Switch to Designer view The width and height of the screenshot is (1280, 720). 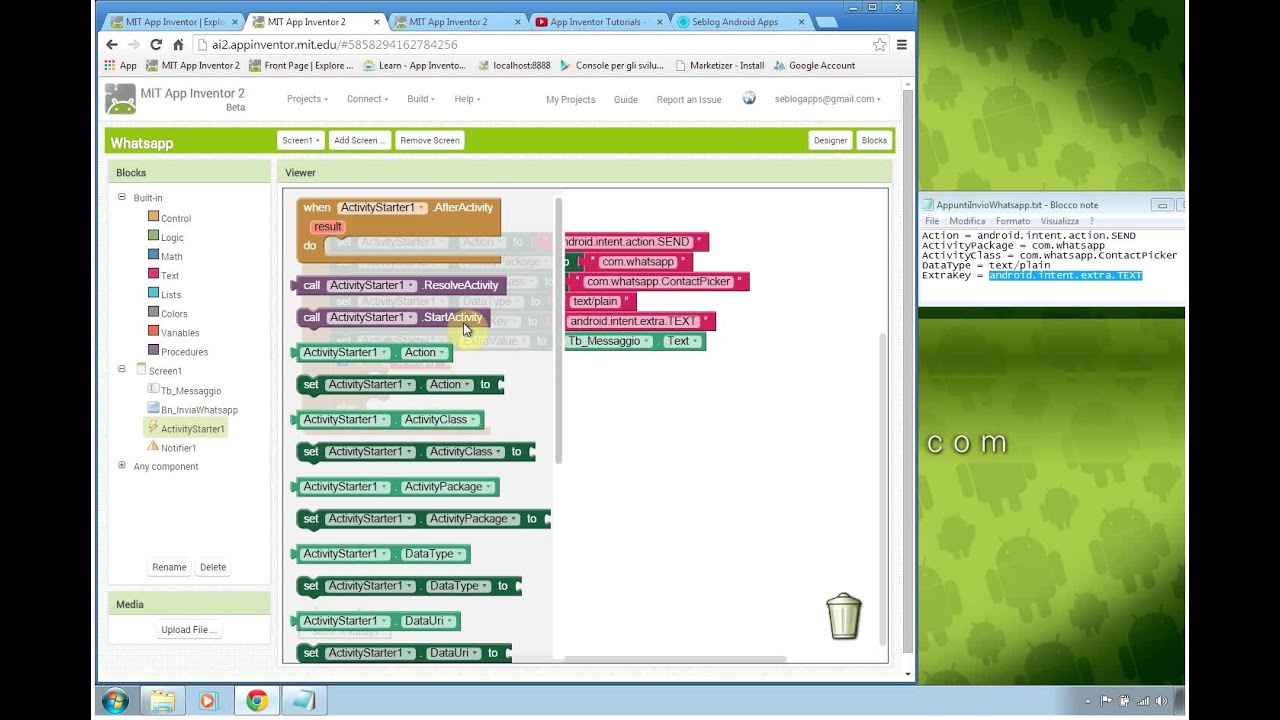coord(830,140)
